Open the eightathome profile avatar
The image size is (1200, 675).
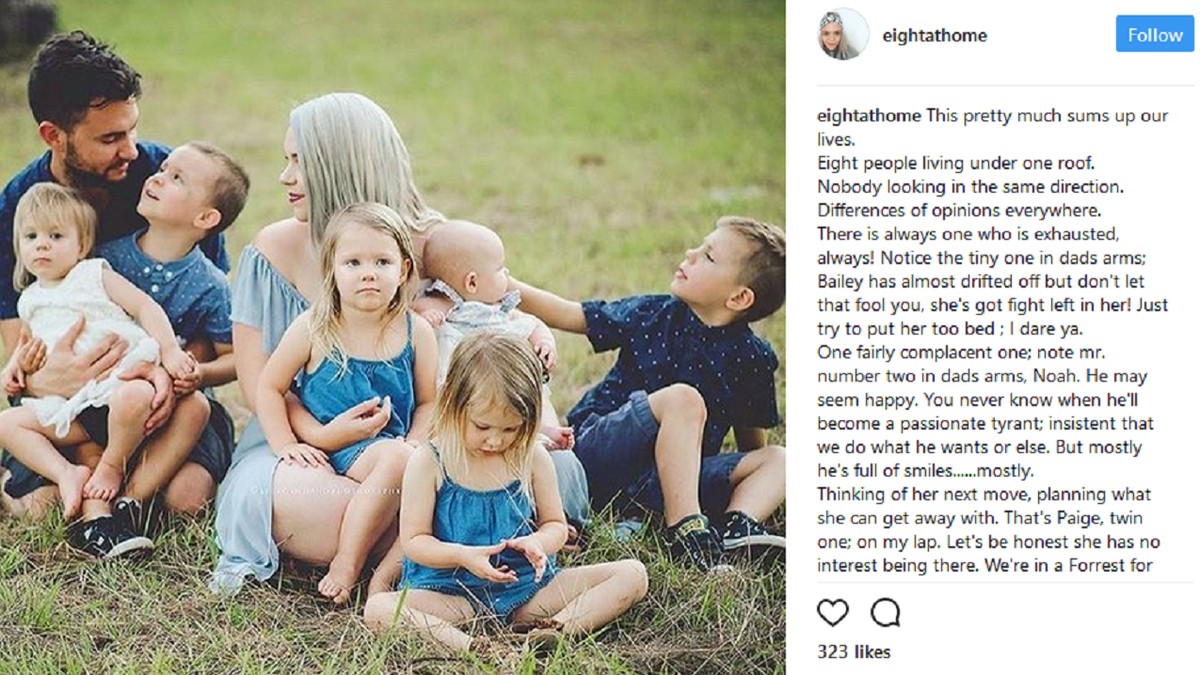click(844, 34)
